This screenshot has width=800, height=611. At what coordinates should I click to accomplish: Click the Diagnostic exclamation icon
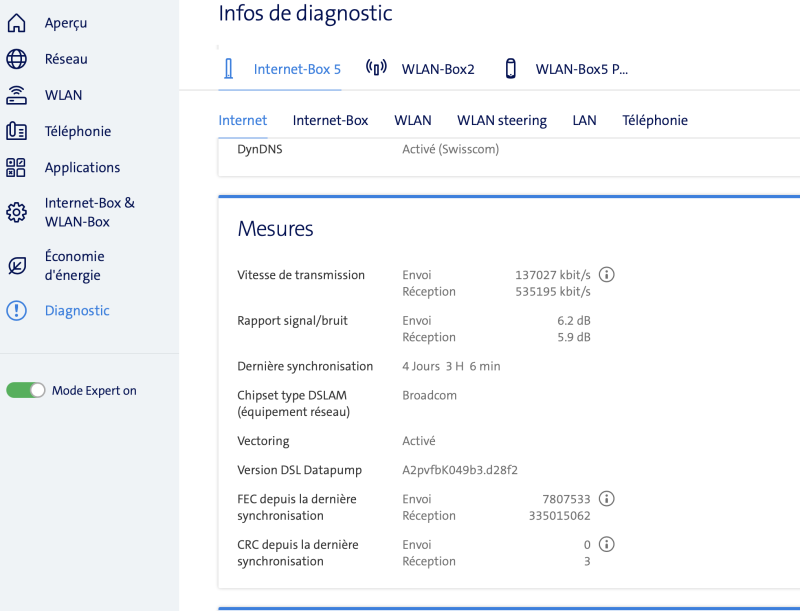(17, 311)
